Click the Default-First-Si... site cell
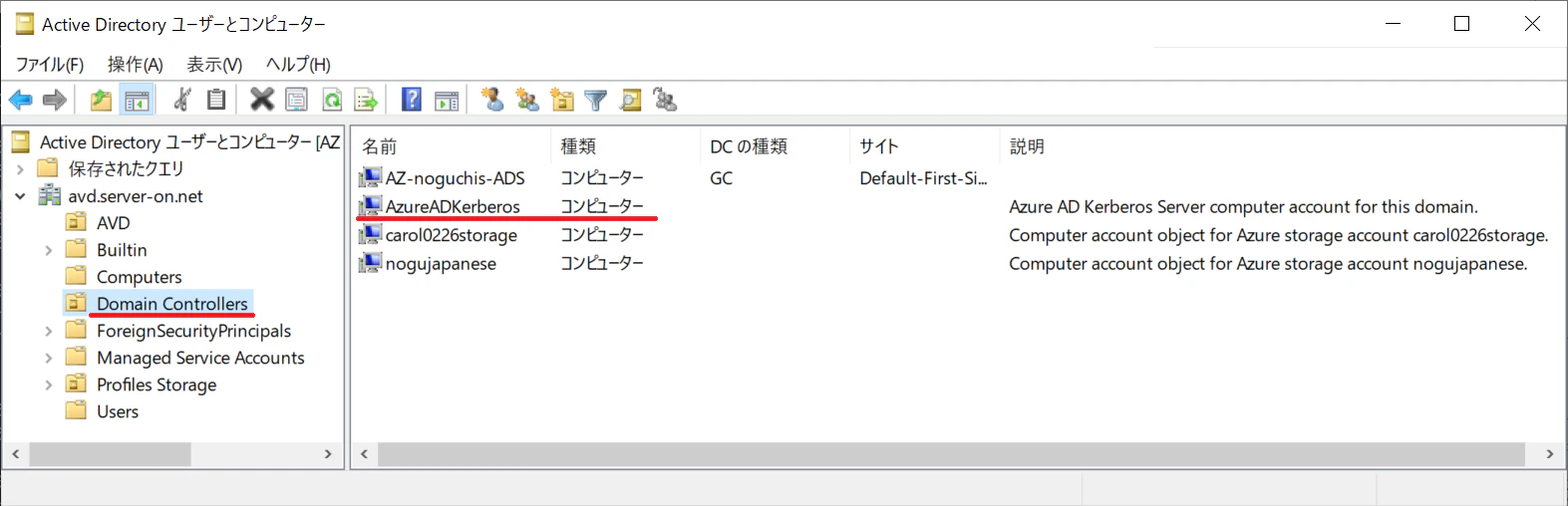This screenshot has height=506, width=1568. tap(923, 178)
